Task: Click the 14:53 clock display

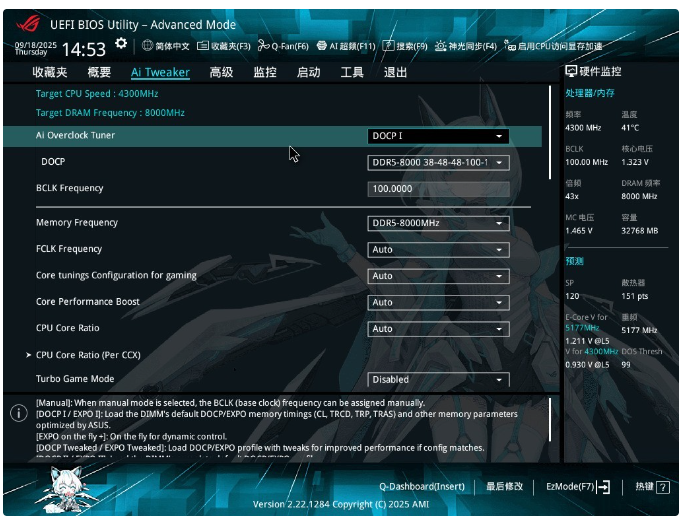Action: click(x=84, y=49)
